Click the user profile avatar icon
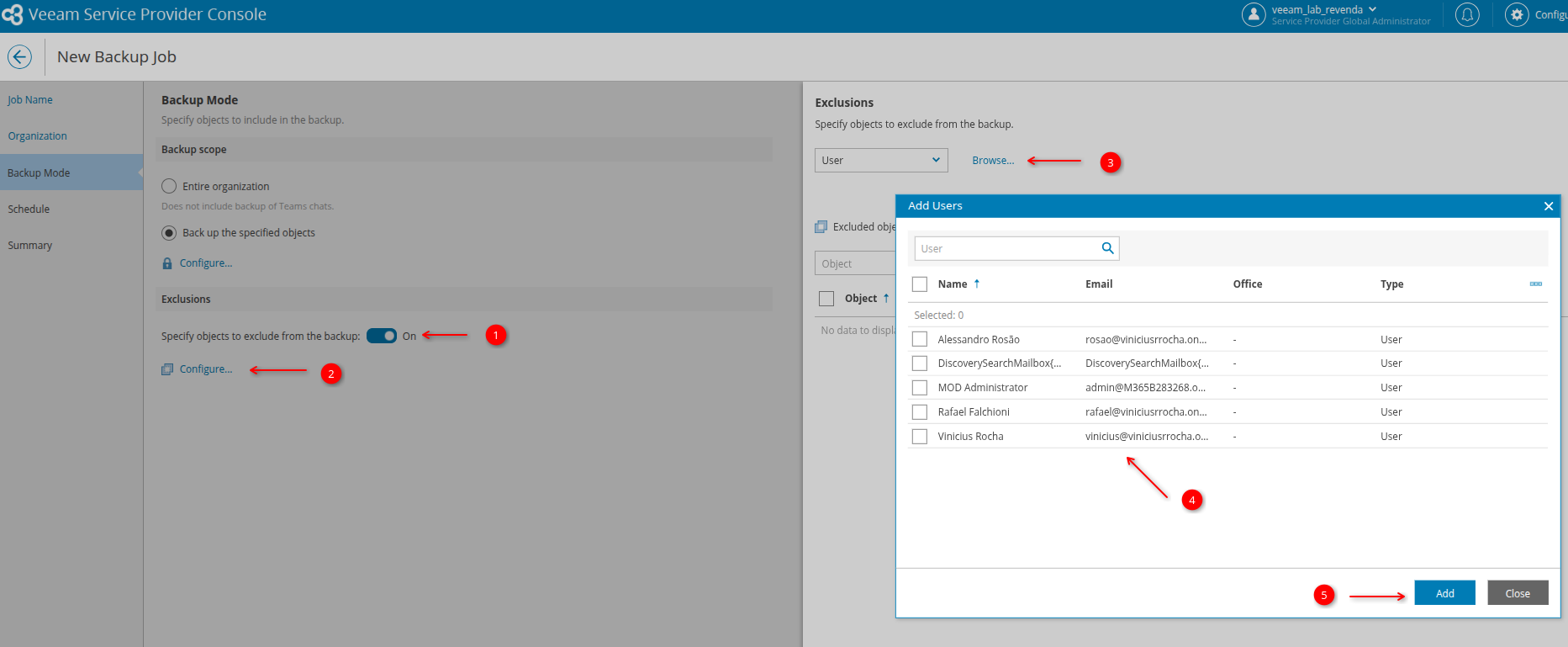1568x647 pixels. [x=1254, y=14]
